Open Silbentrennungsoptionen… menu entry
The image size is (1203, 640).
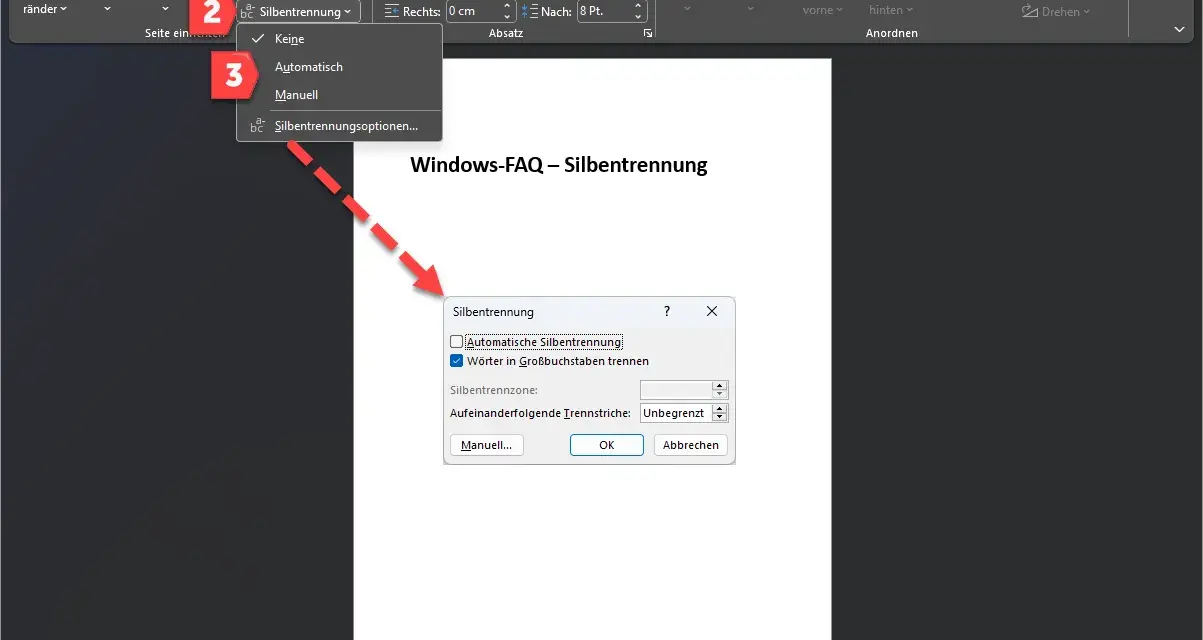339,126
